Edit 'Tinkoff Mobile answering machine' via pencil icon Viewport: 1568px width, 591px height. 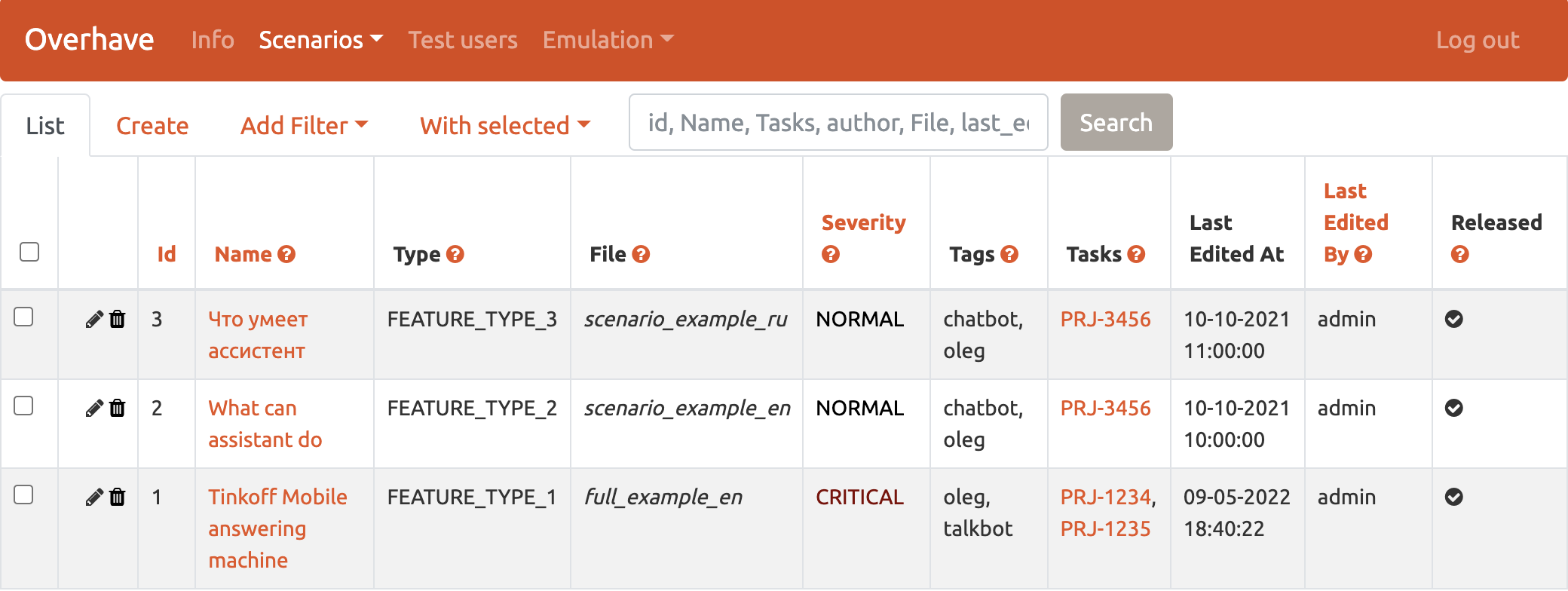click(94, 498)
